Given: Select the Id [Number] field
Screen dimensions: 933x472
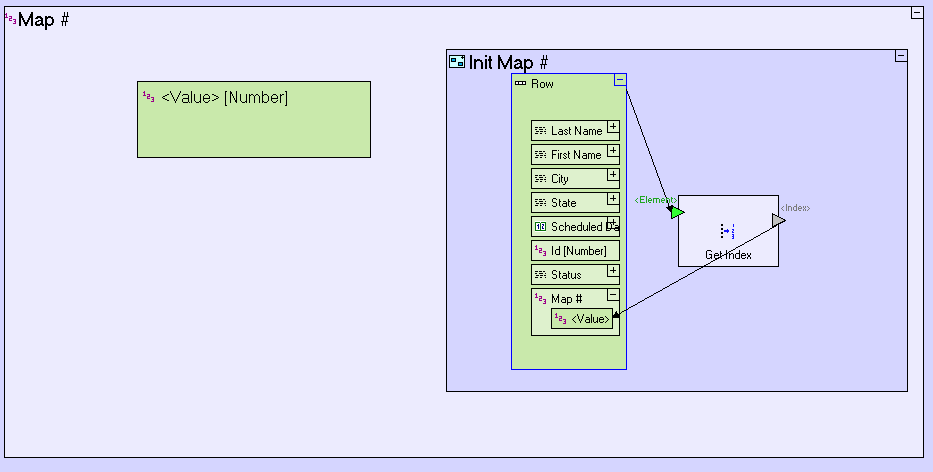Looking at the screenshot, I should click(x=583, y=251).
